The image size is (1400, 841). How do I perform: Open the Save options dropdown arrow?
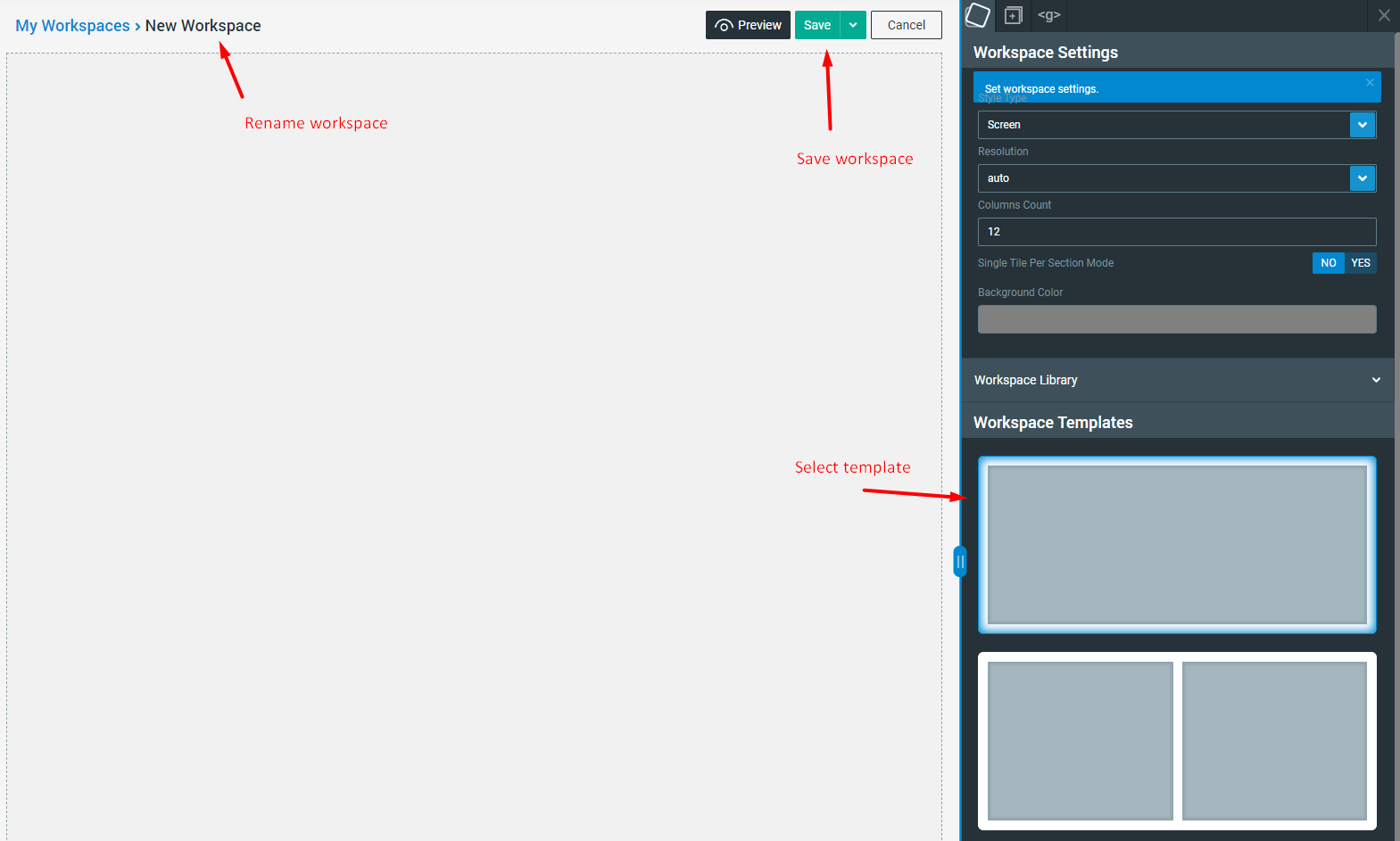pos(853,25)
